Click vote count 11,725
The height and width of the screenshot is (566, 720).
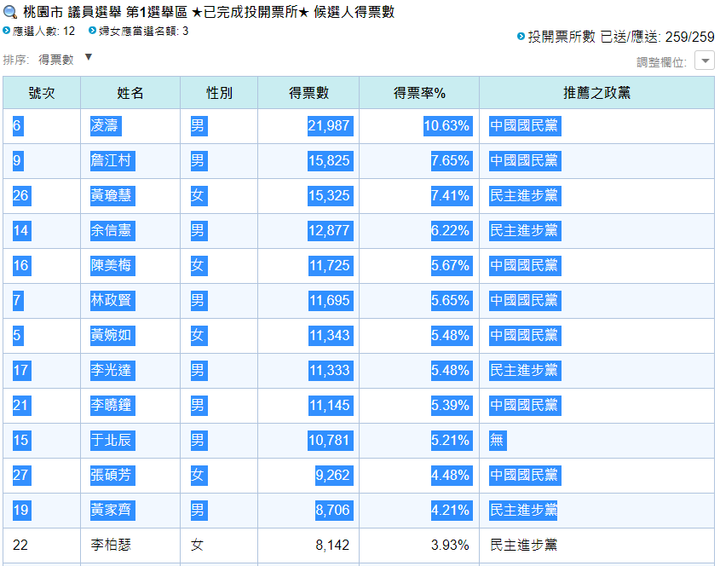click(331, 265)
